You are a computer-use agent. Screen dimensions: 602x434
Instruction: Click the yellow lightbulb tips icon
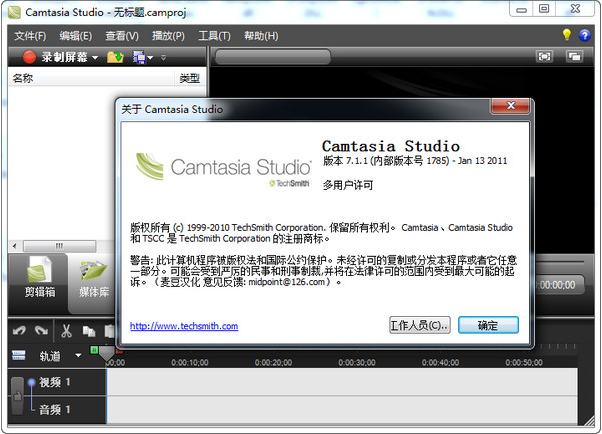567,35
